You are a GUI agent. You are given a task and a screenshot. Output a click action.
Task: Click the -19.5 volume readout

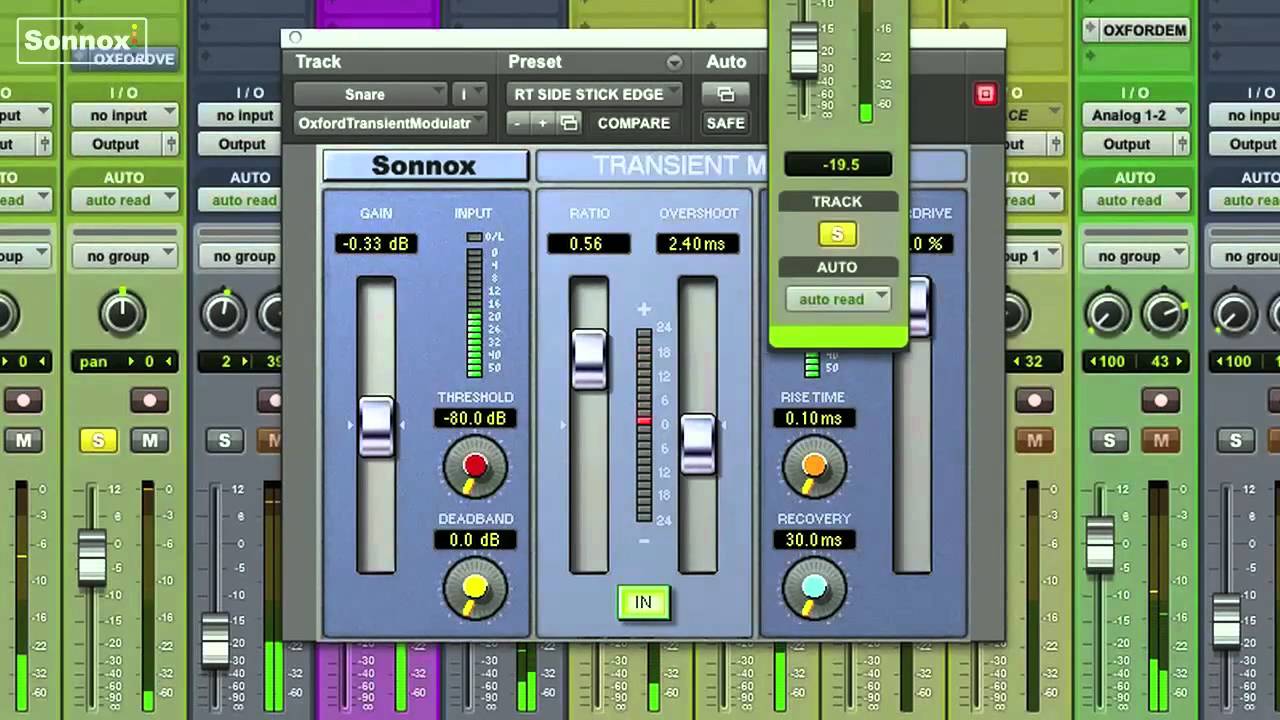[837, 164]
